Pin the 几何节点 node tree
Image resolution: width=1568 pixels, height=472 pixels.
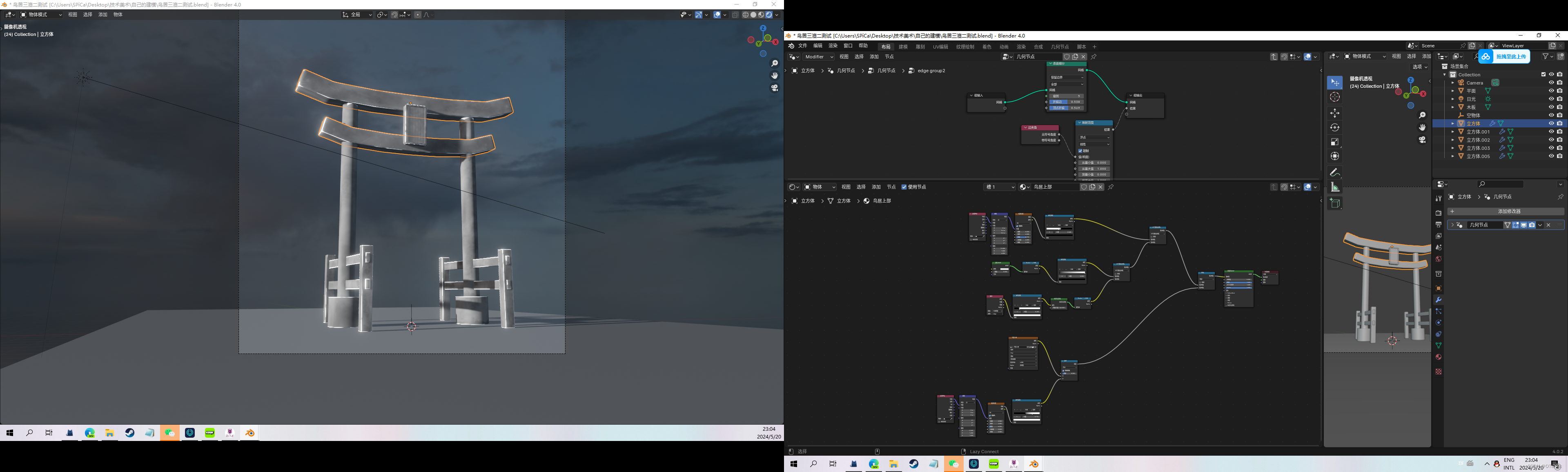(1094, 57)
